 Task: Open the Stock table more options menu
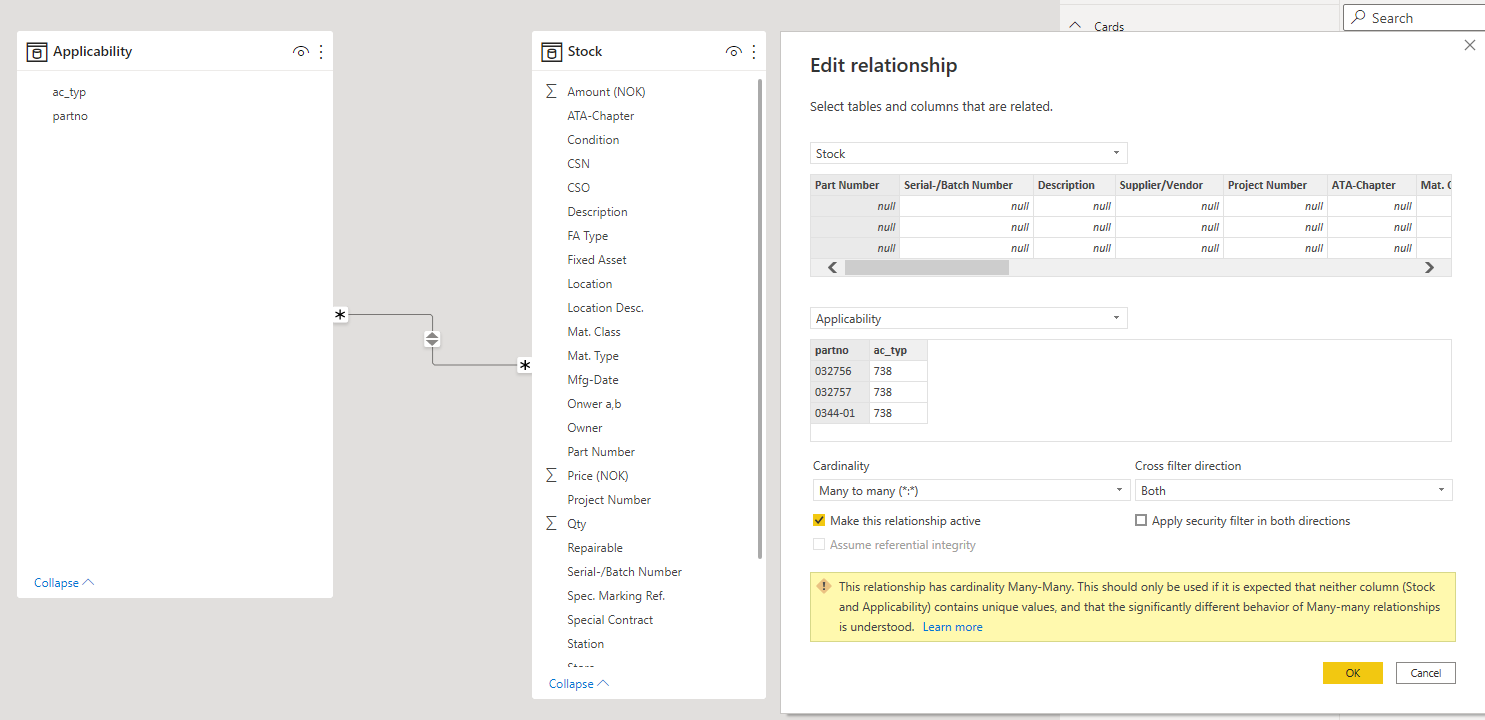coord(753,52)
